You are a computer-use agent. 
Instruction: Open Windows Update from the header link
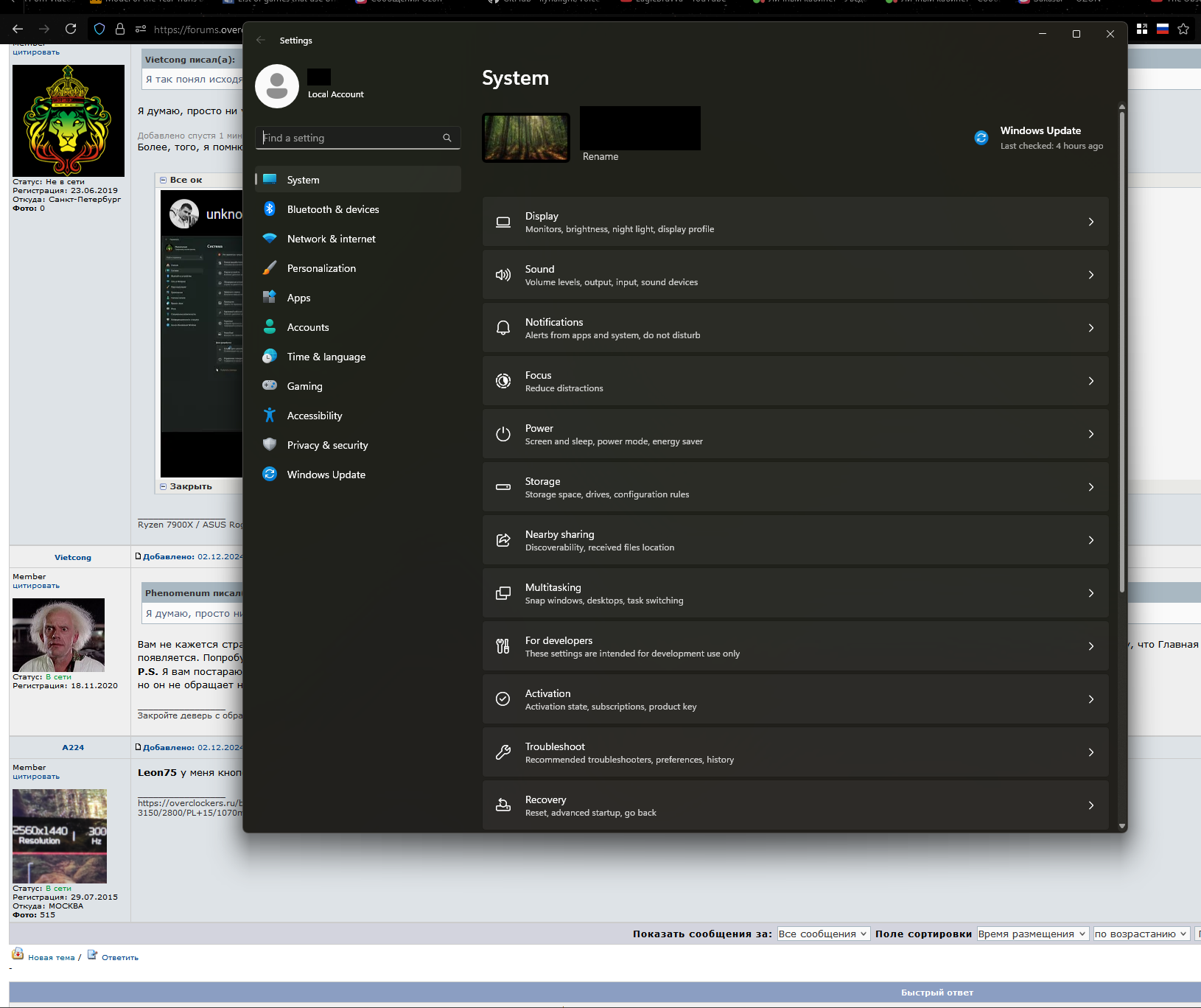[x=1040, y=131]
